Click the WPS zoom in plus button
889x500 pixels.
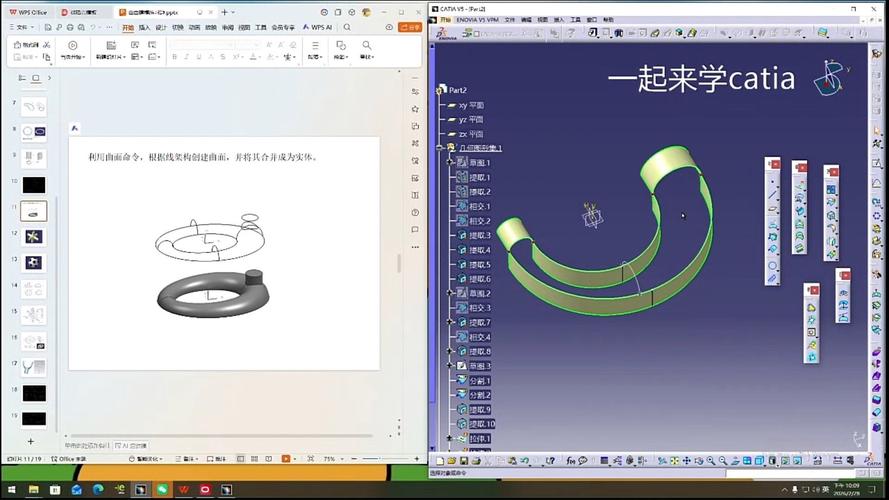coord(417,459)
